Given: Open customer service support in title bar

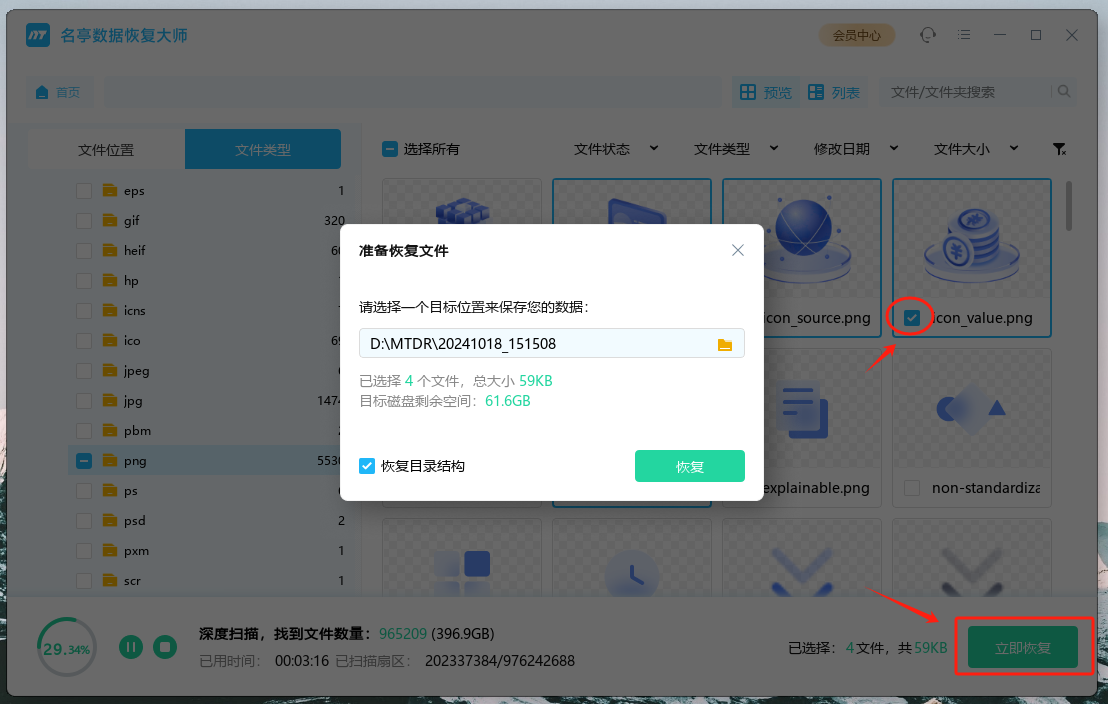Looking at the screenshot, I should [928, 35].
